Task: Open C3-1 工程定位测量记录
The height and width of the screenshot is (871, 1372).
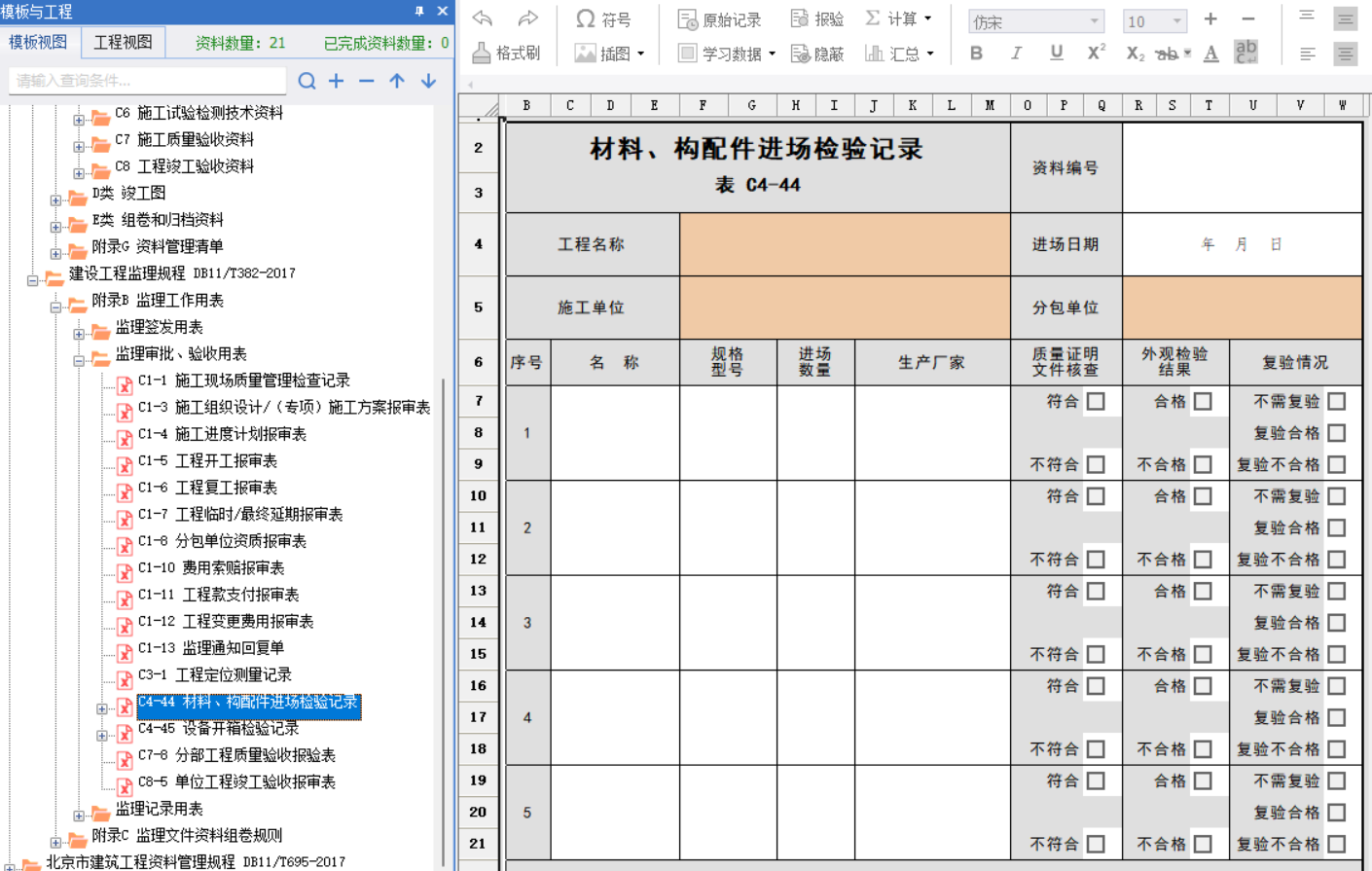Action: tap(214, 674)
